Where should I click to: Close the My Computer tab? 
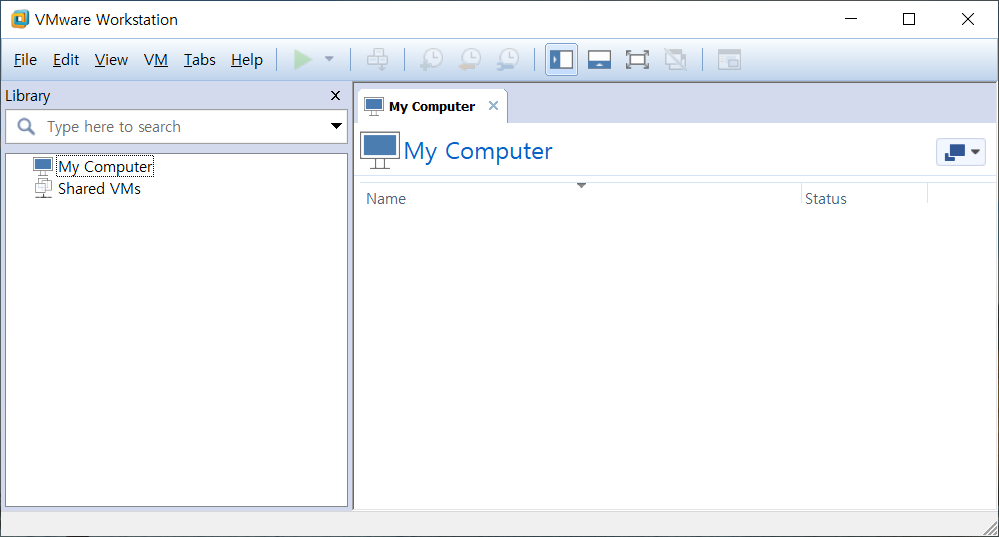(x=493, y=106)
